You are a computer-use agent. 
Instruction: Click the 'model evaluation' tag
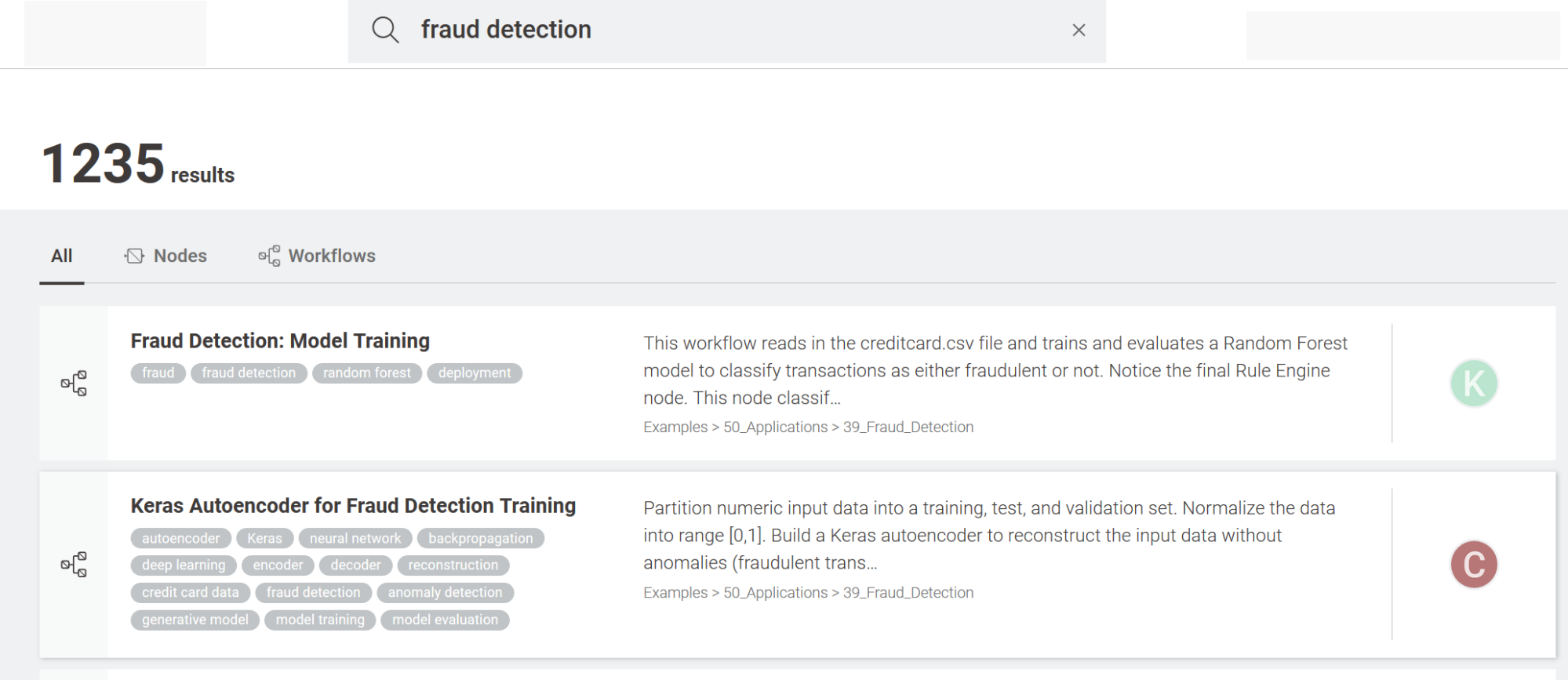coord(446,620)
